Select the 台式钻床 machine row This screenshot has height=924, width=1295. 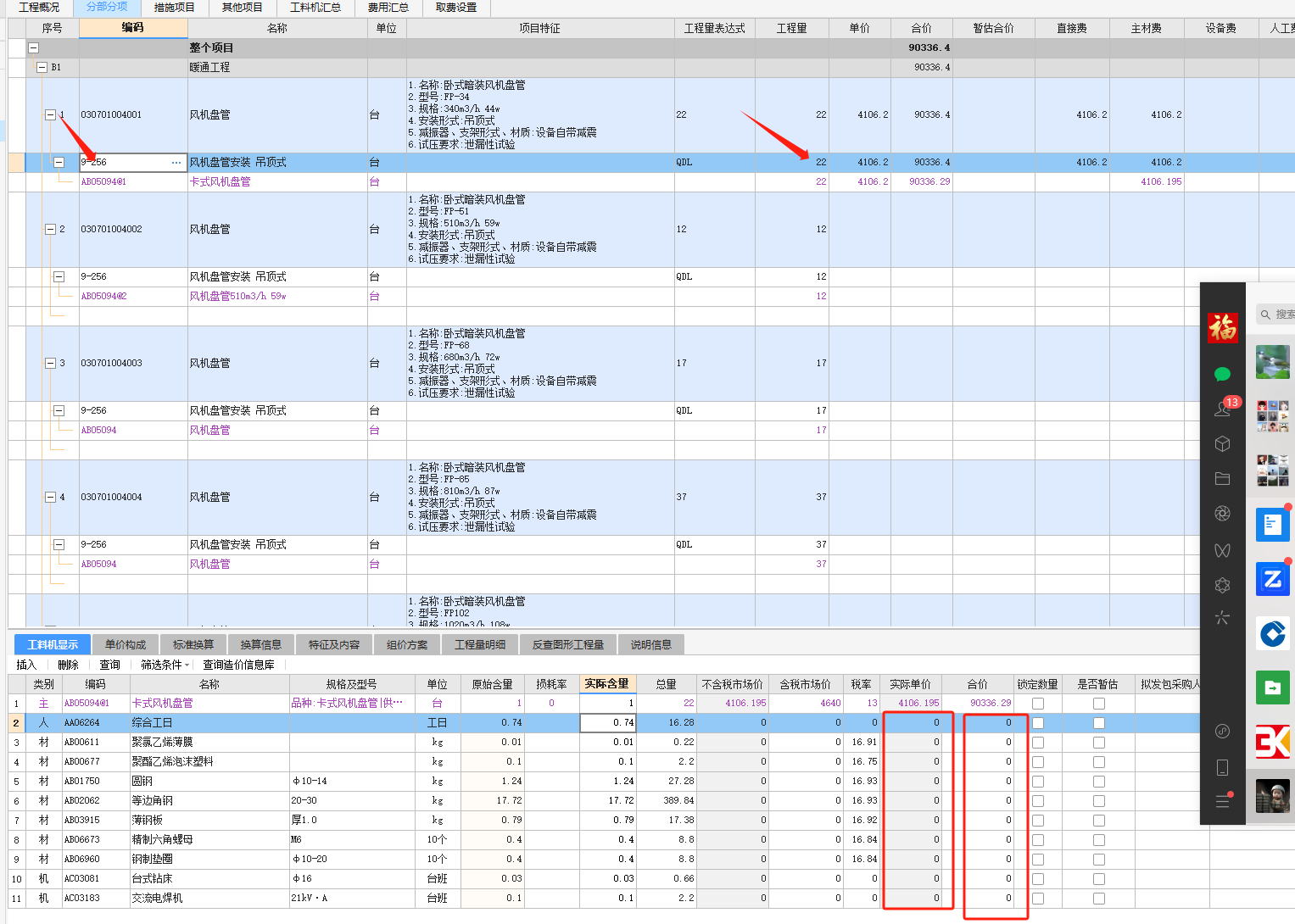point(604,879)
